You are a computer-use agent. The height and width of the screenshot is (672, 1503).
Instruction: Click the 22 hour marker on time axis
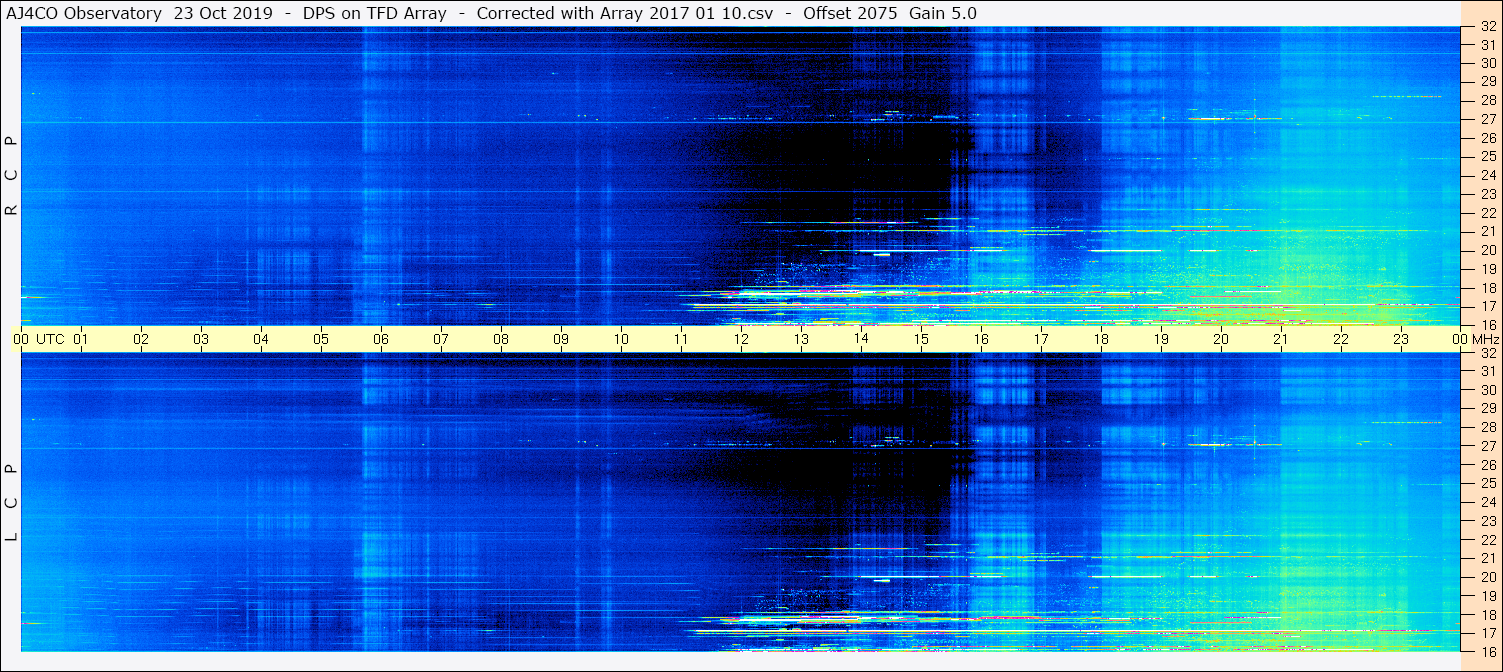pyautogui.click(x=1341, y=339)
